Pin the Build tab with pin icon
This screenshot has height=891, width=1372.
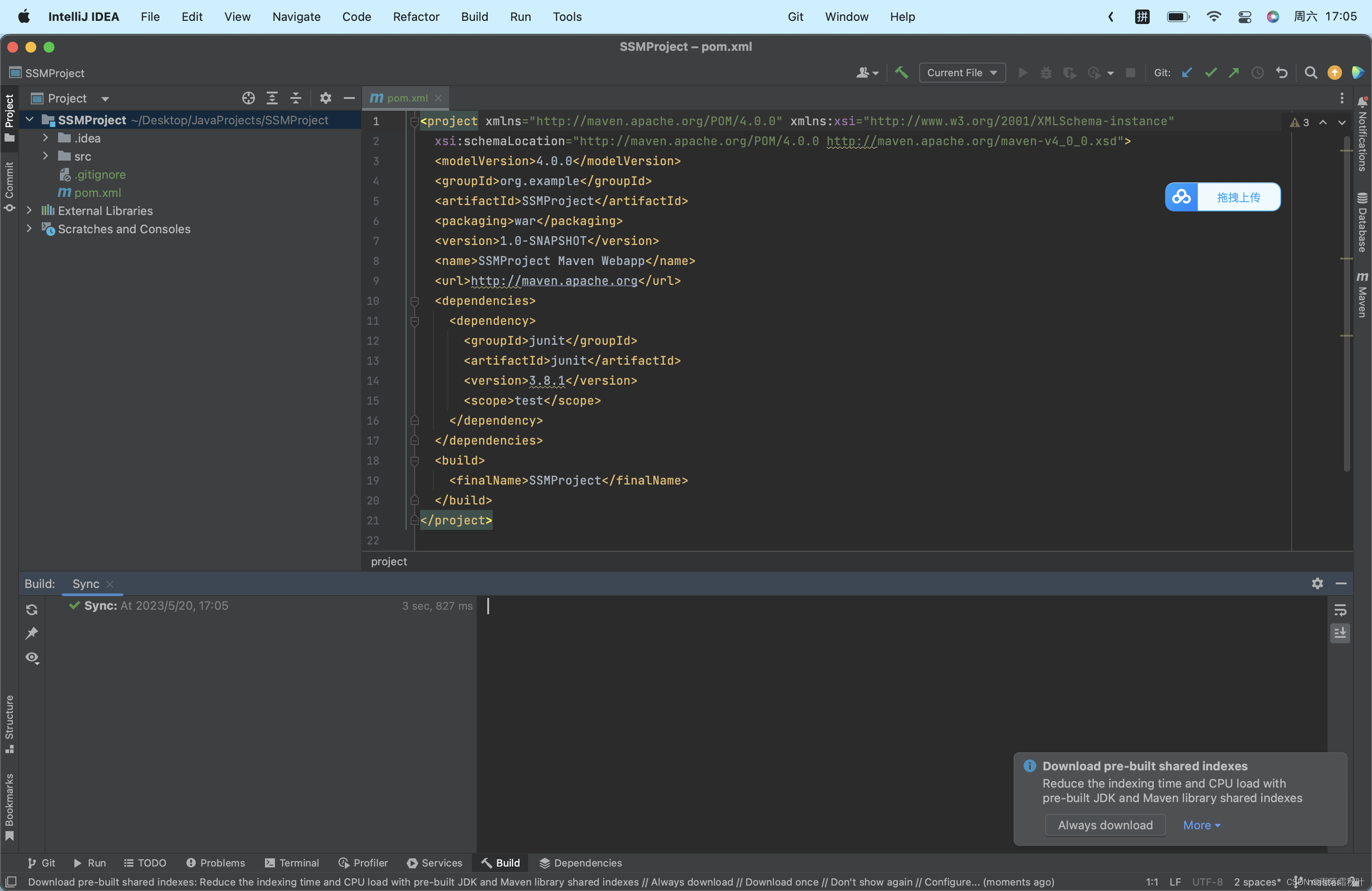pos(32,633)
